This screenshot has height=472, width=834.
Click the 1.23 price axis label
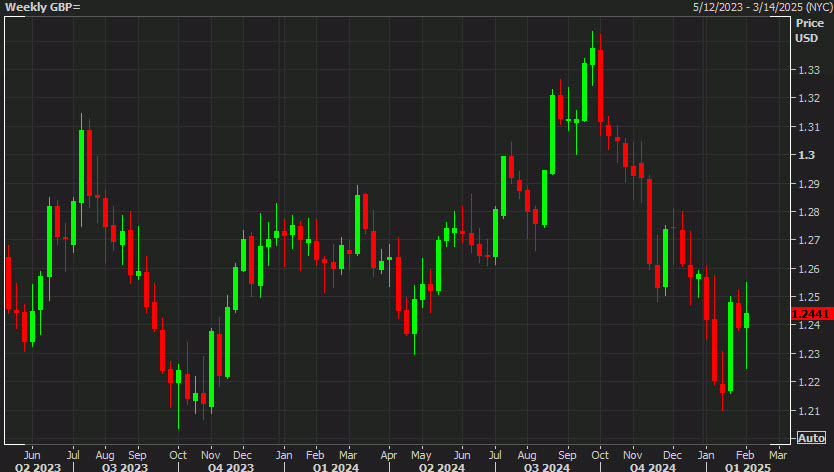point(809,354)
